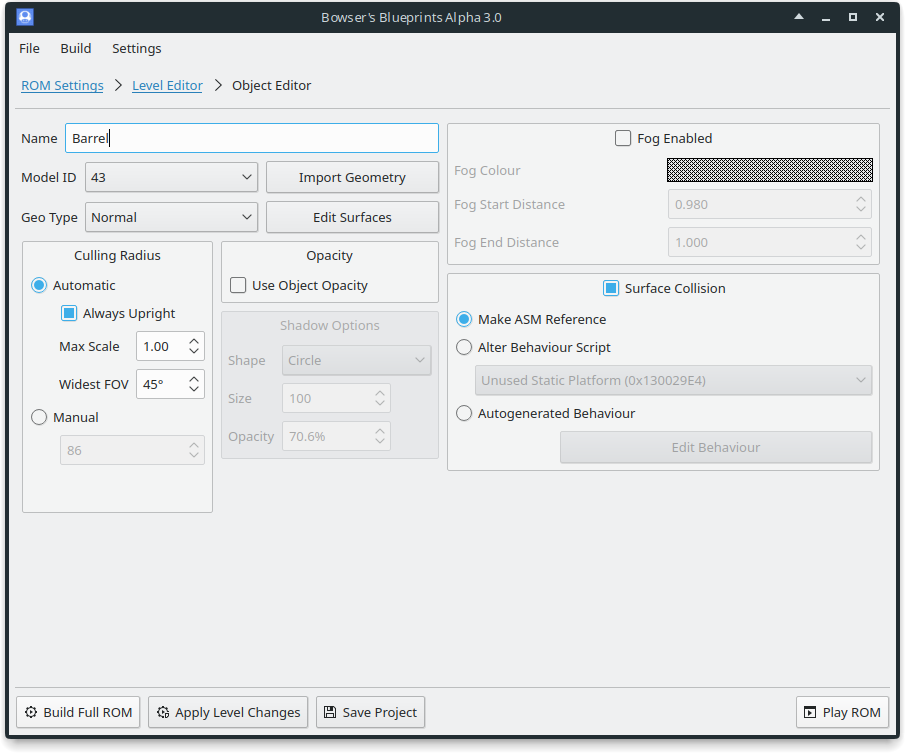Uncheck Always Upright
This screenshot has height=753, width=905.
coord(69,313)
